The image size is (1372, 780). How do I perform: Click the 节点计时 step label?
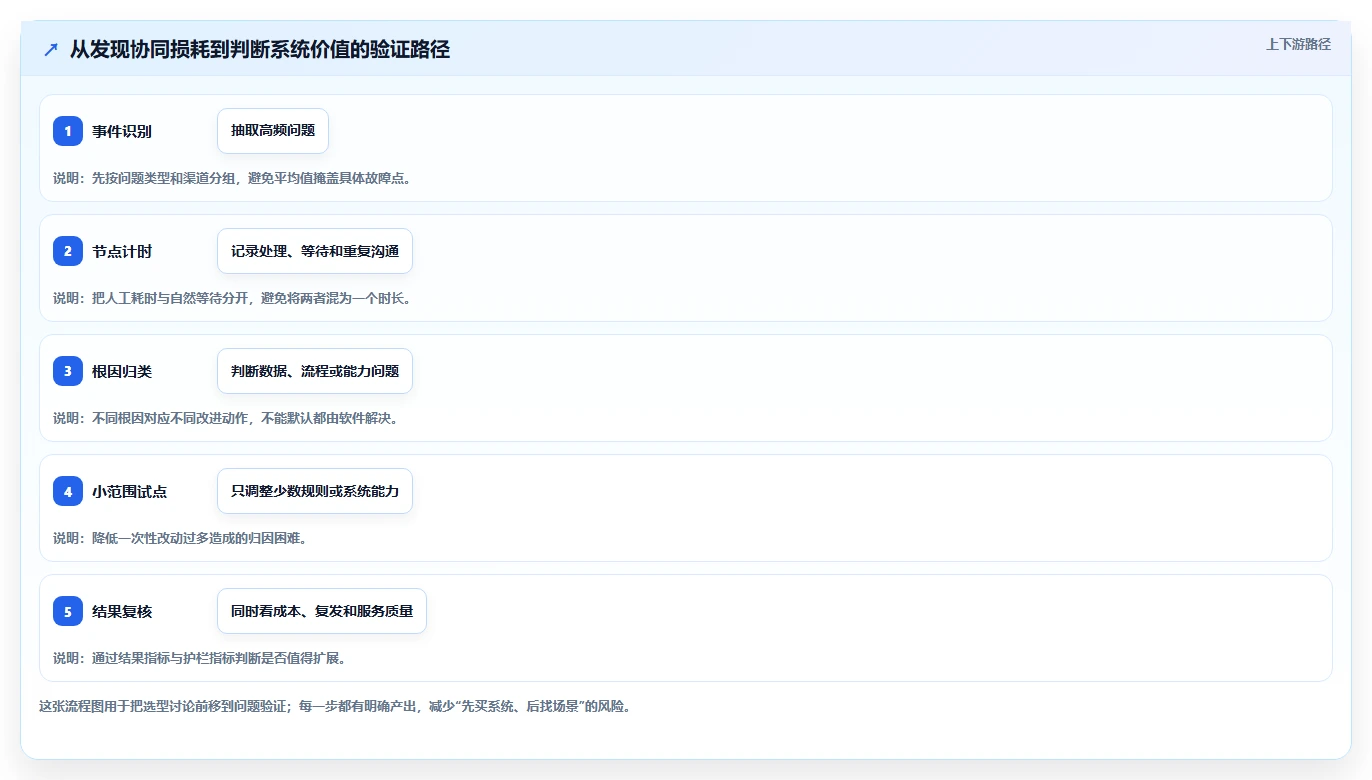click(x=122, y=251)
